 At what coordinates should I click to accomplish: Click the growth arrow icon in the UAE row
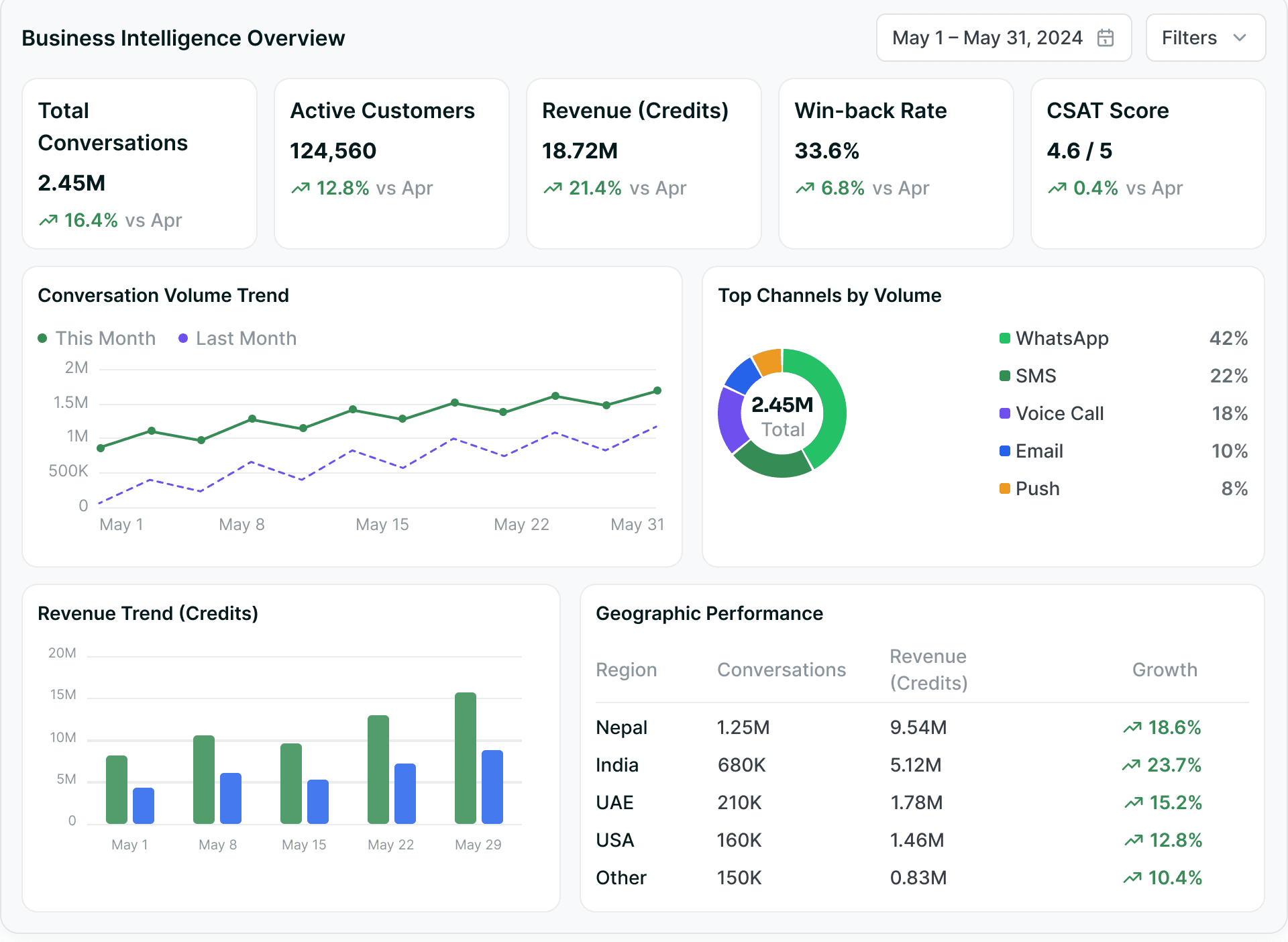click(1134, 802)
